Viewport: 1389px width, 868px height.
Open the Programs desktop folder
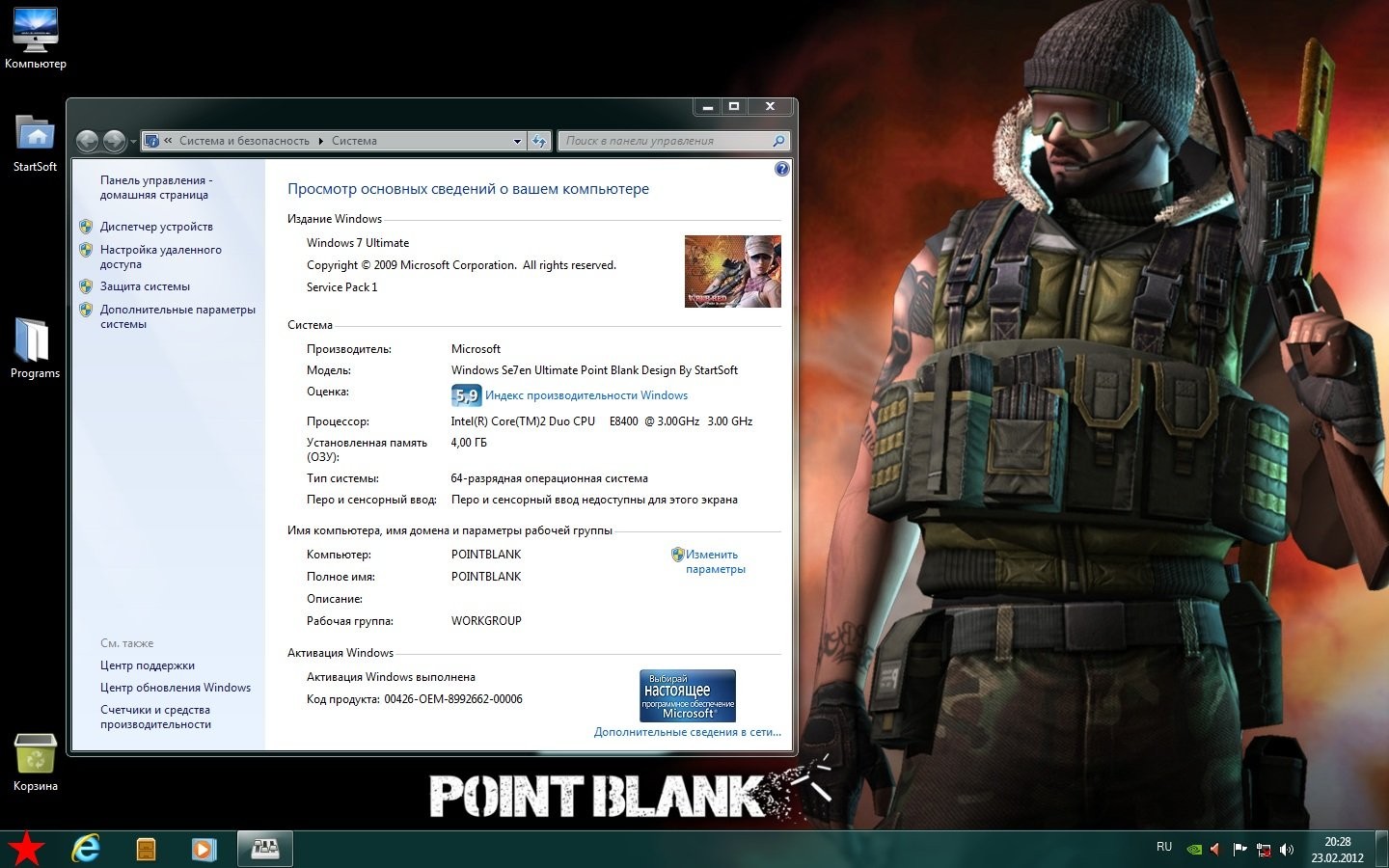[x=35, y=347]
